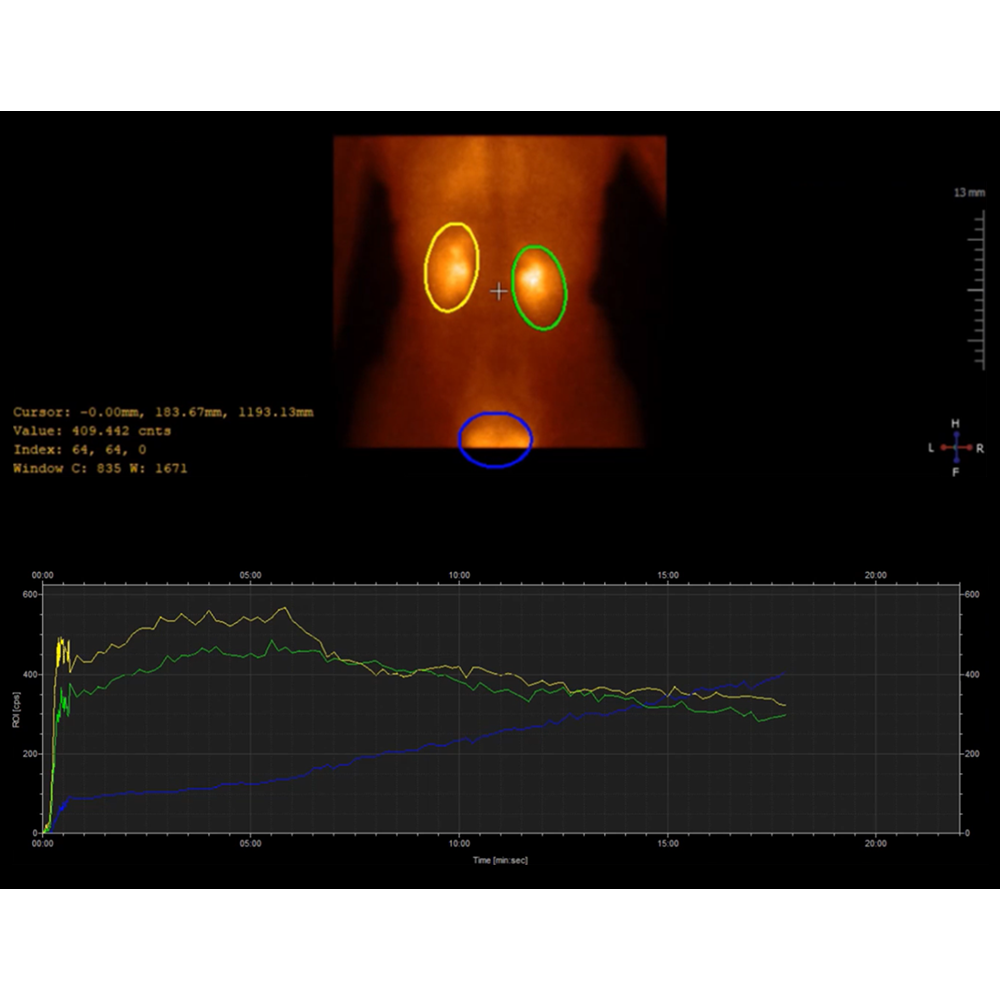Click the 15:00 marker on the top time axis
Screen dimensions: 1000x1000
pyautogui.click(x=668, y=575)
